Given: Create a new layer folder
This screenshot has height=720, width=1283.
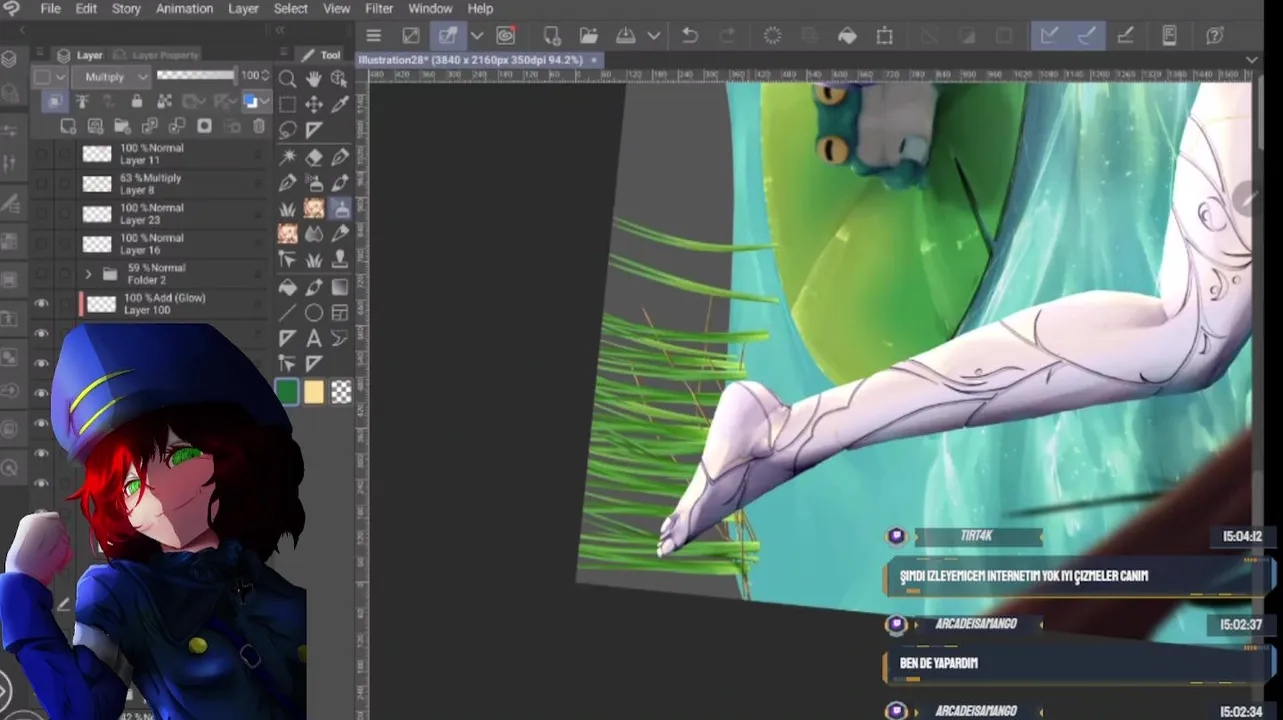Looking at the screenshot, I should pos(122,126).
